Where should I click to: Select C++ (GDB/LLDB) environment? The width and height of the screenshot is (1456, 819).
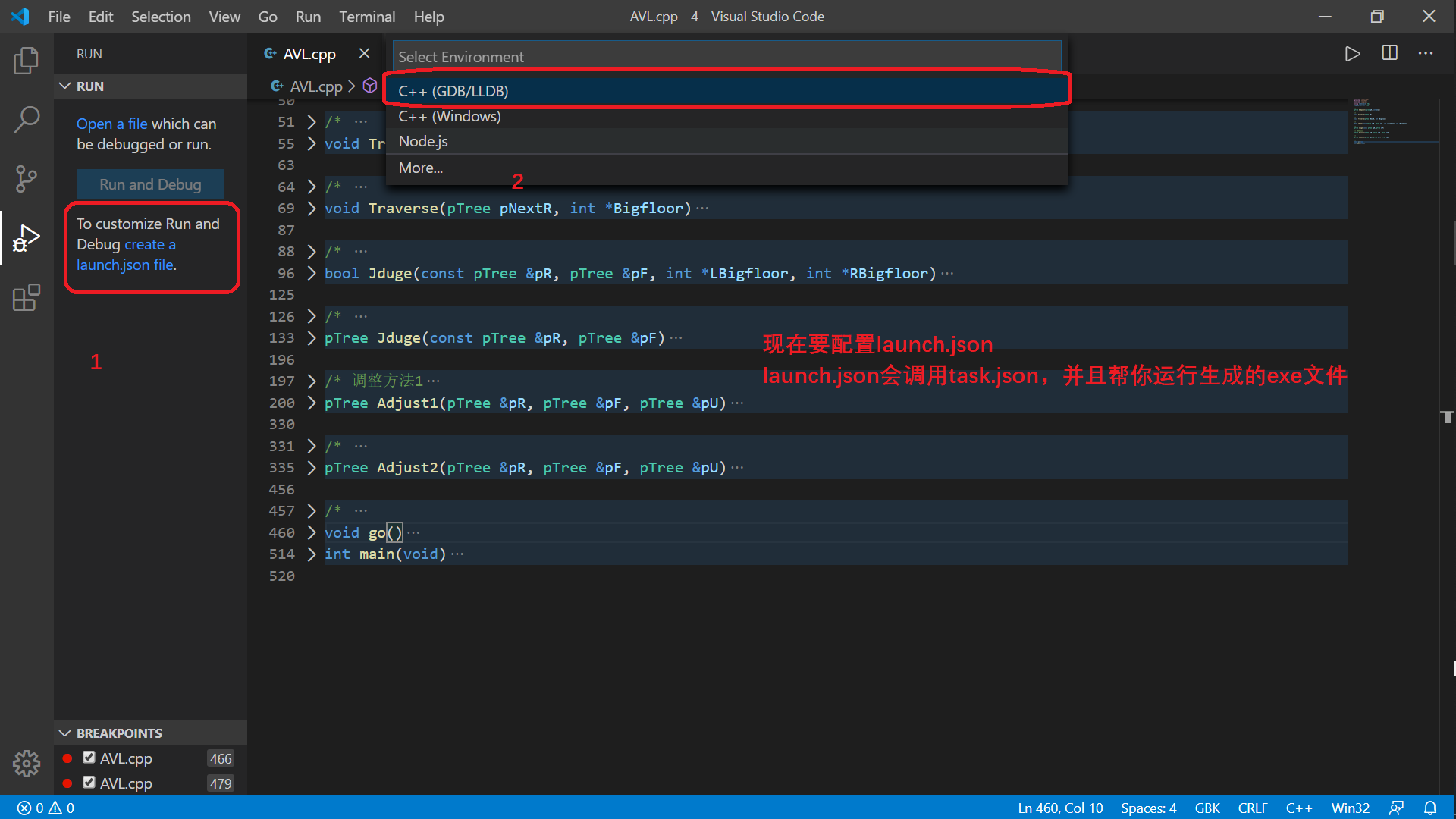(727, 91)
